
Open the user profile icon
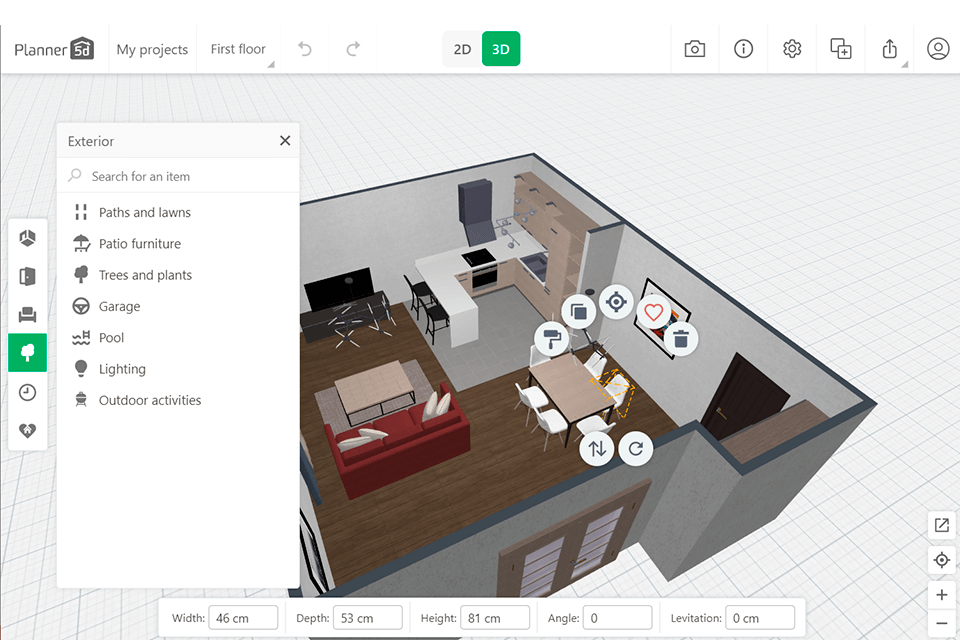click(937, 49)
